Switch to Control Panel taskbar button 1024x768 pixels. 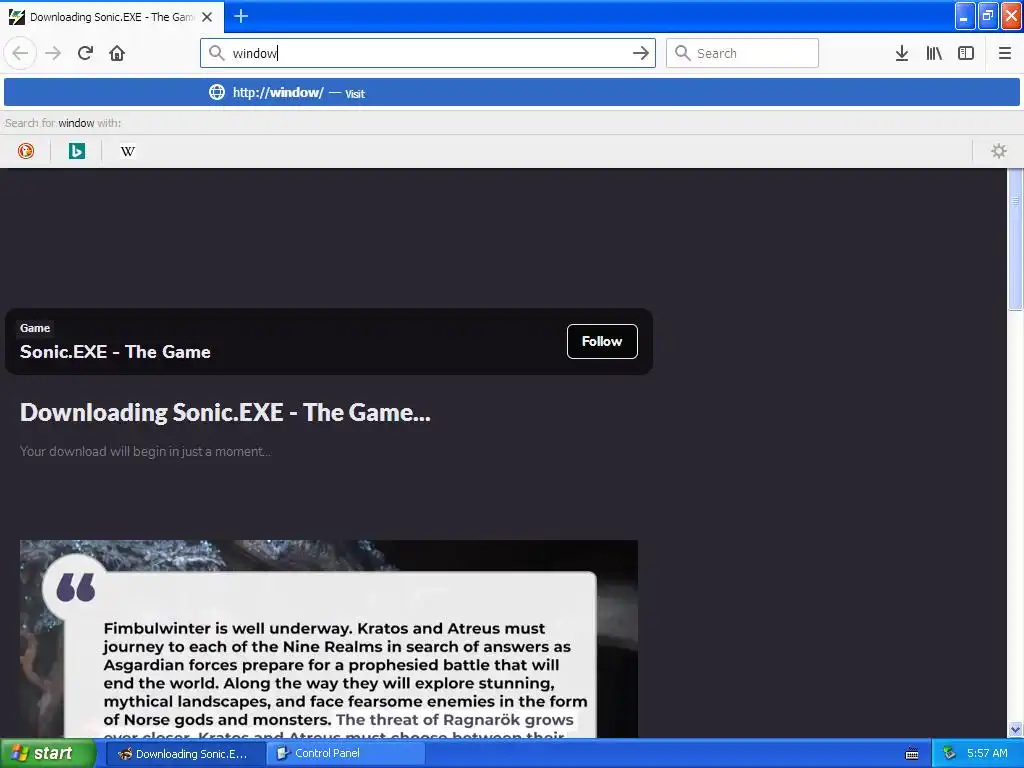coord(346,754)
